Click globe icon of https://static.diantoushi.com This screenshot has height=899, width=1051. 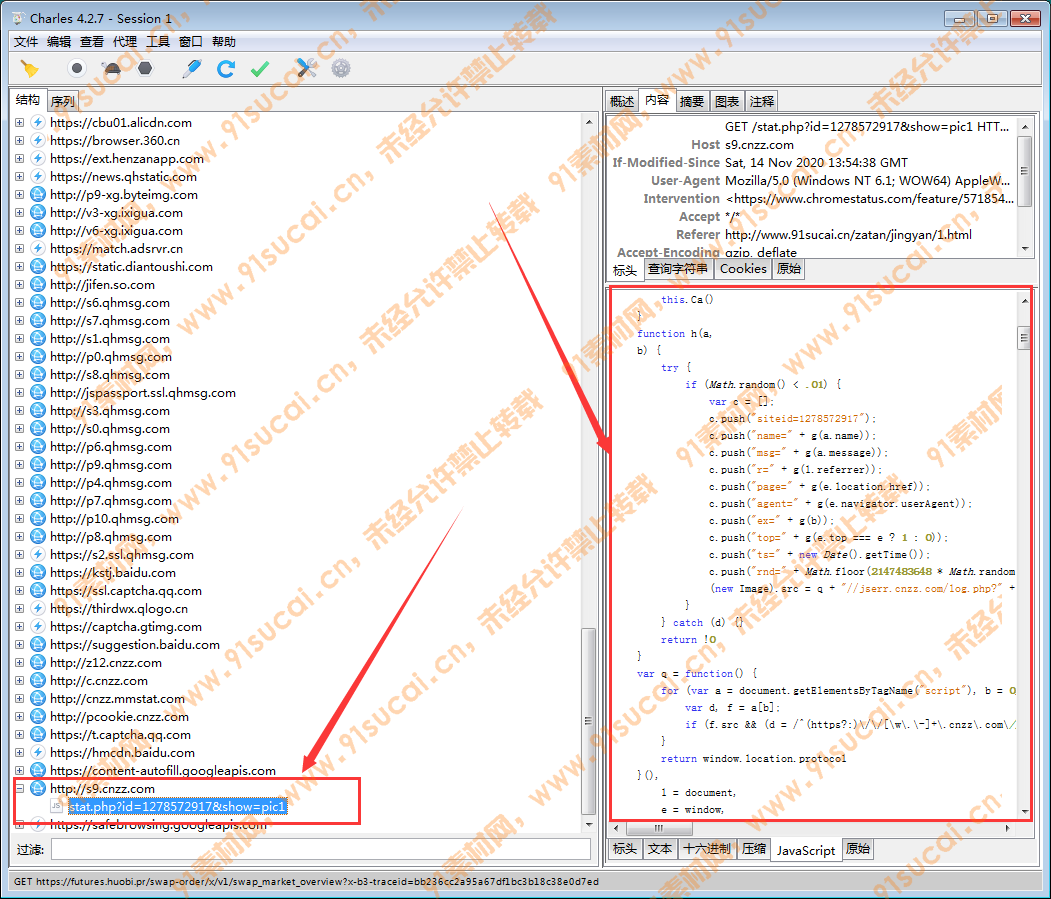point(38,267)
